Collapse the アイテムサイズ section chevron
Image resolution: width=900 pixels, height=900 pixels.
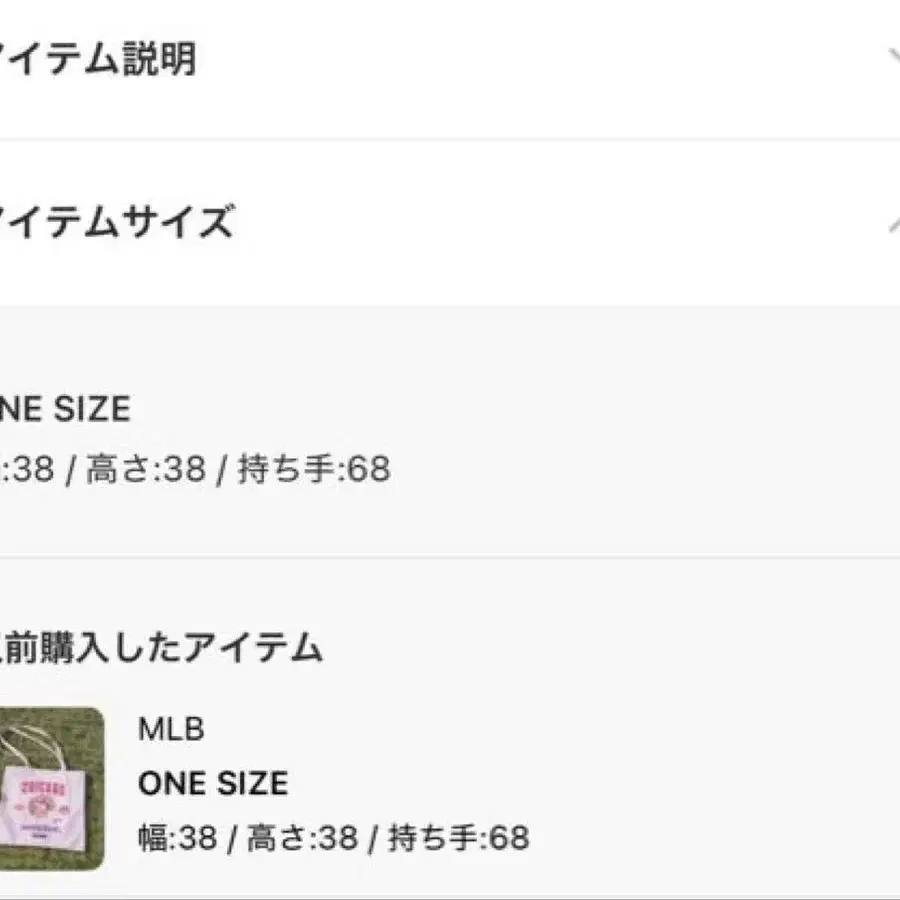click(892, 222)
